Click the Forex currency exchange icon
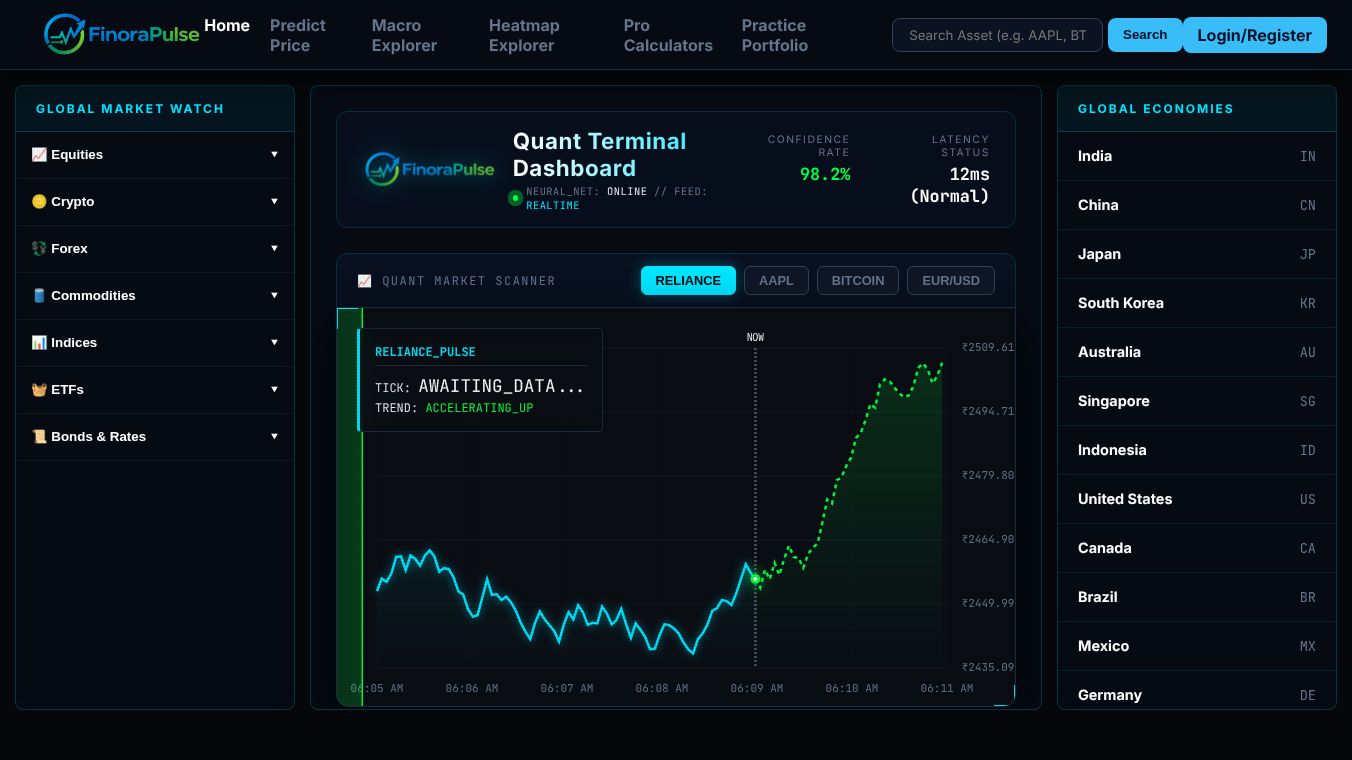1352x760 pixels. (x=39, y=249)
